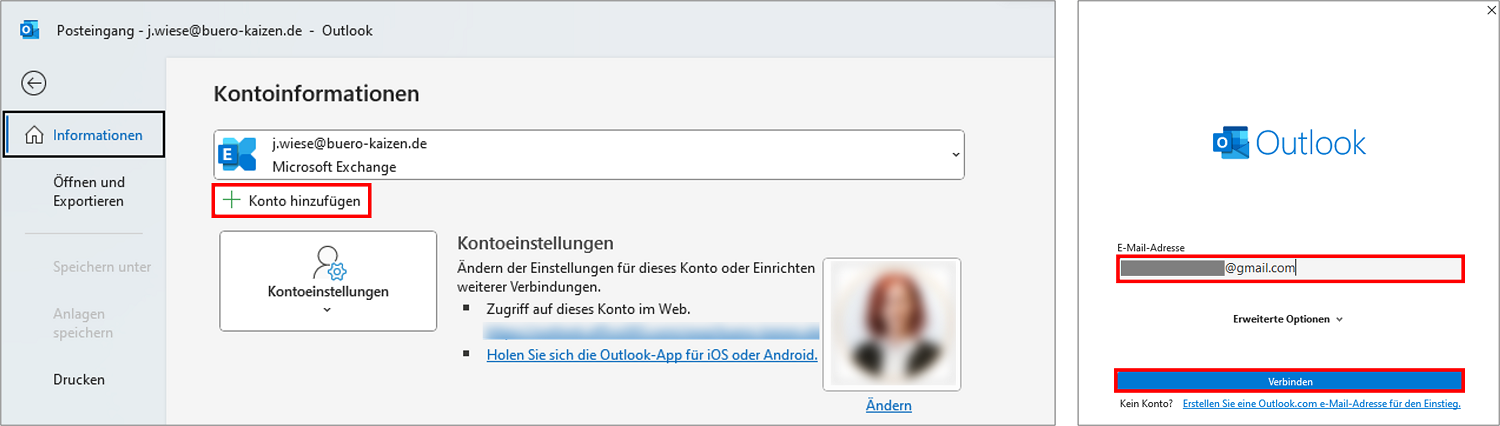Click the Verbinden button
Screen dimensions: 1500x426
tap(1290, 381)
